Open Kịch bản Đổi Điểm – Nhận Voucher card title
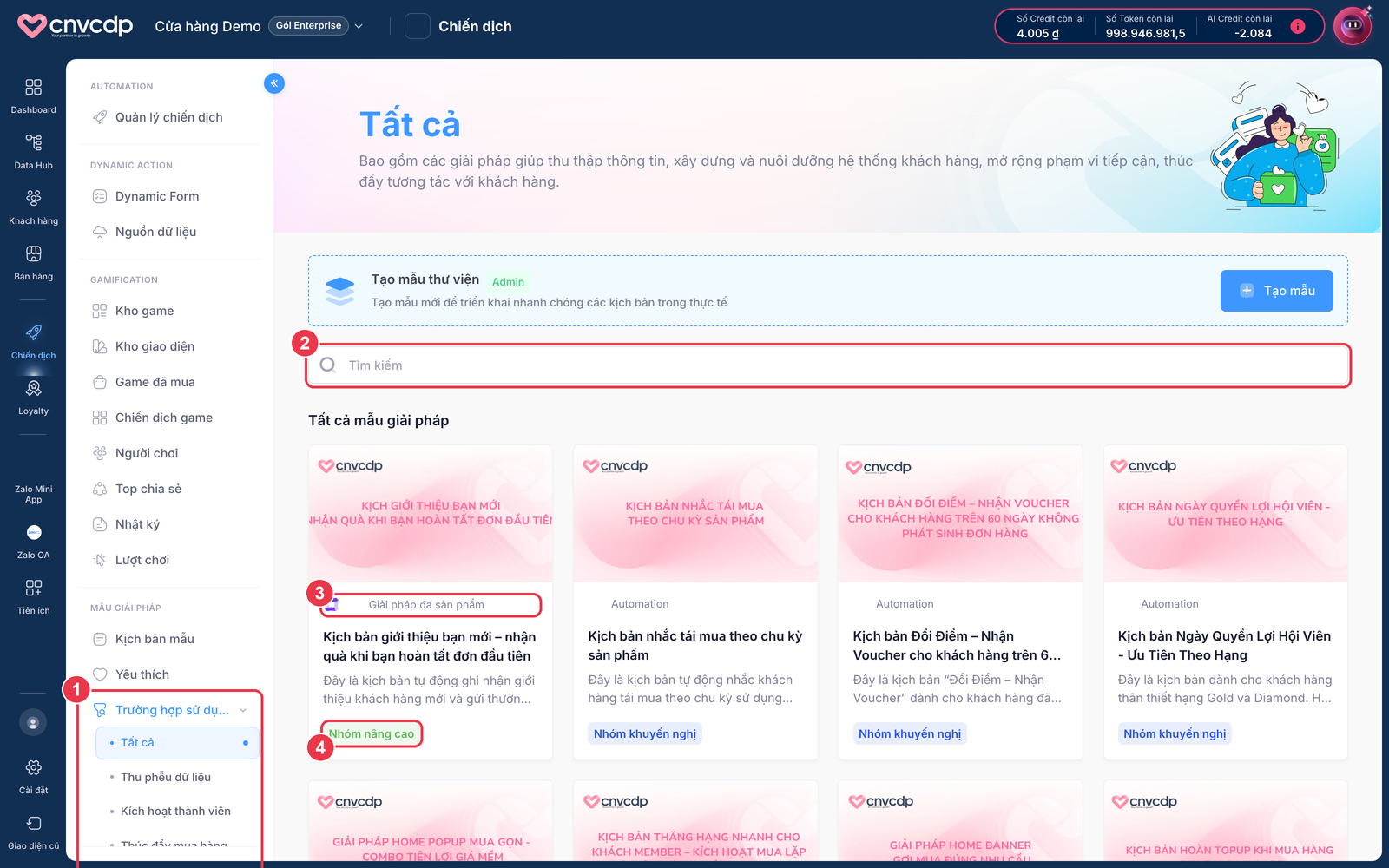 pyautogui.click(x=957, y=646)
